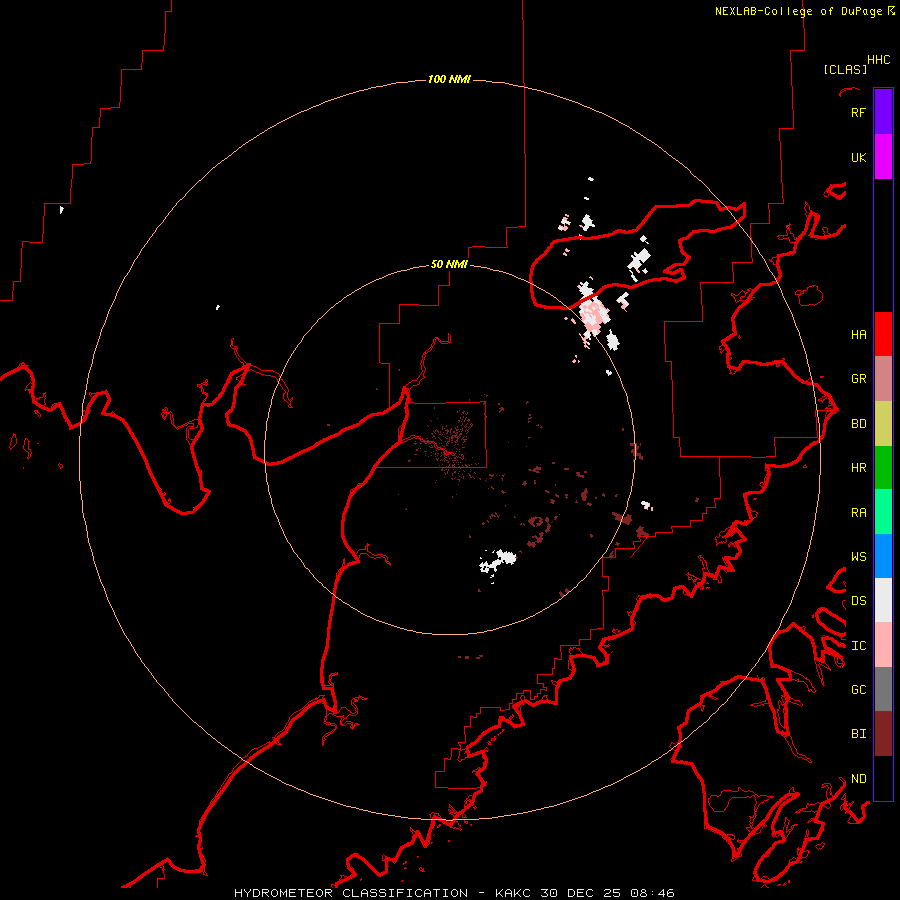
Task: Click the white DS dry snow swatch
Action: coord(883,600)
